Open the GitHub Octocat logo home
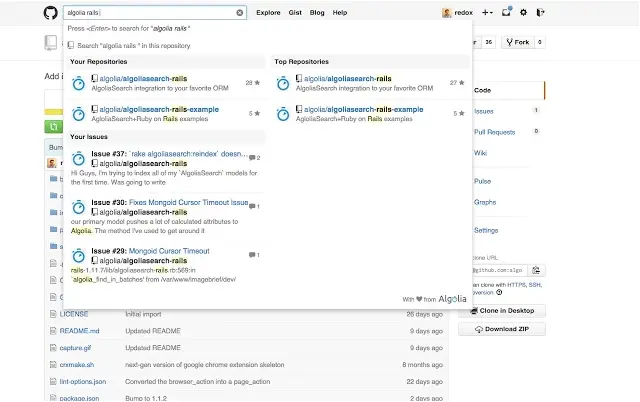 (51, 13)
